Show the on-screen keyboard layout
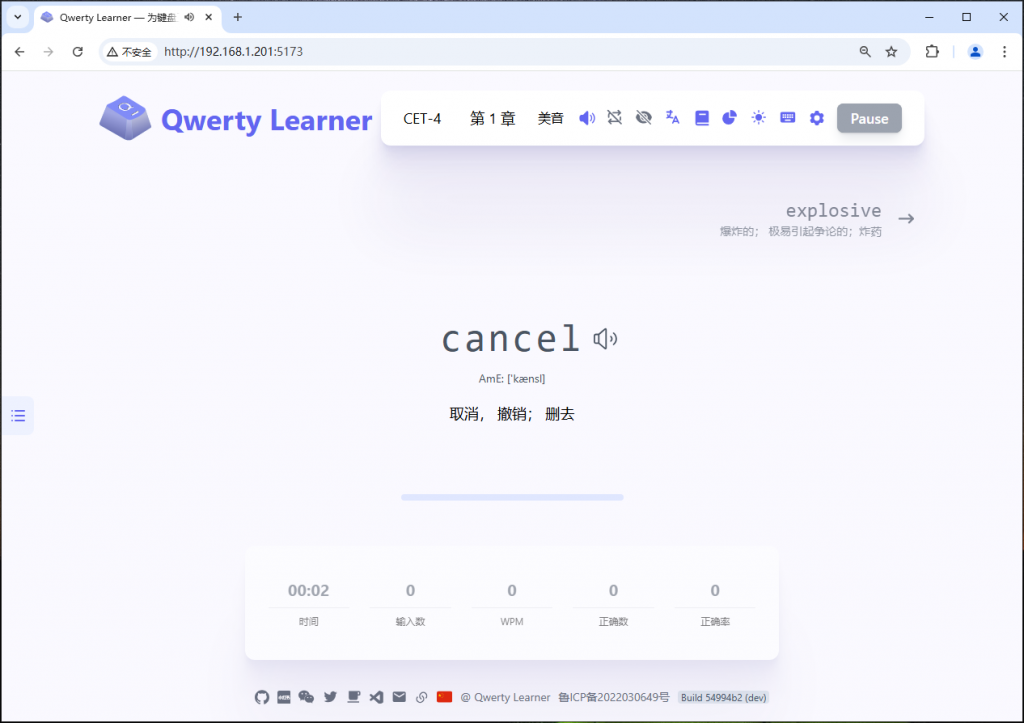 pyautogui.click(x=787, y=117)
